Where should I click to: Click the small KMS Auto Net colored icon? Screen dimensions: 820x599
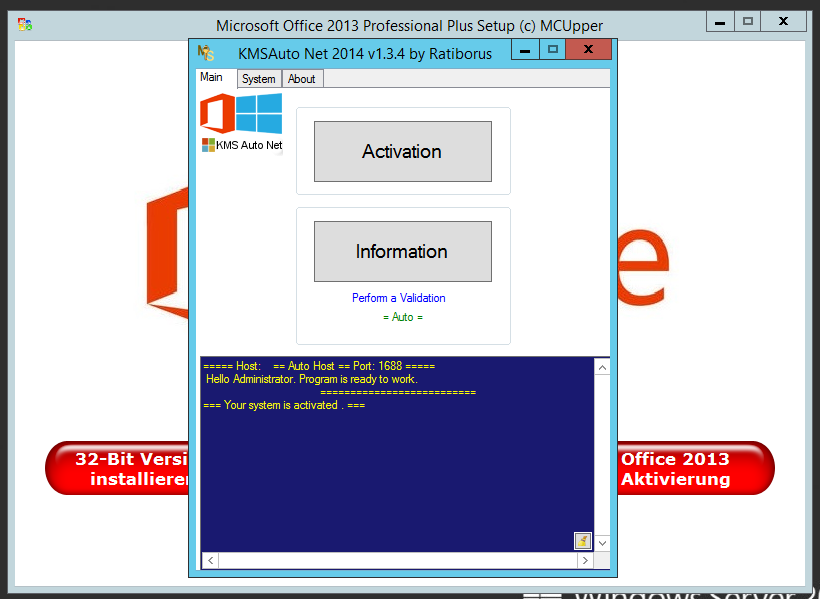click(x=208, y=145)
